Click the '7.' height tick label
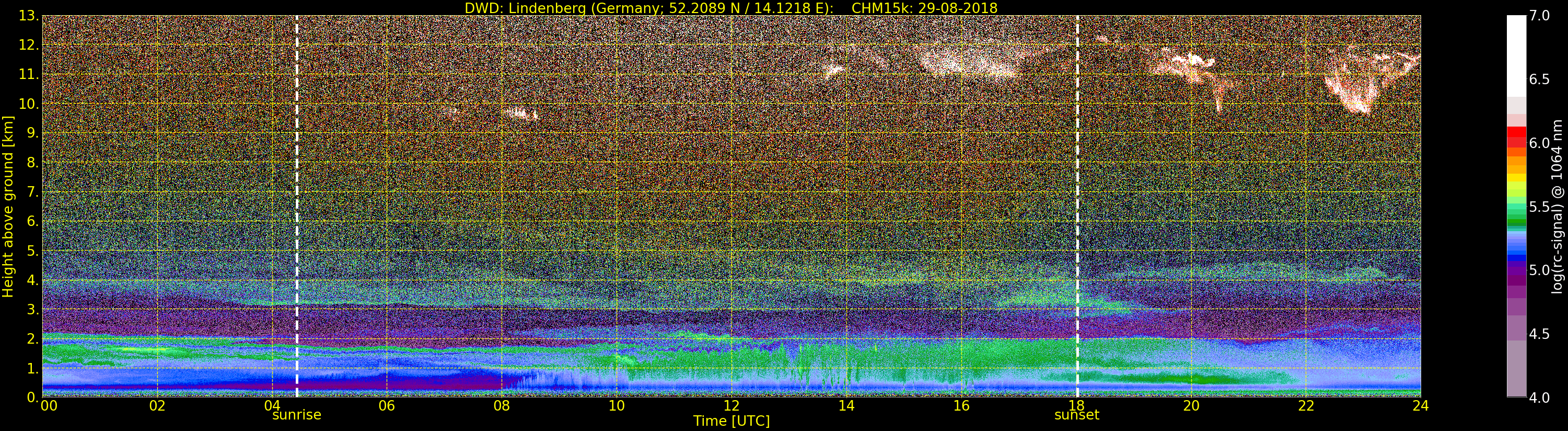This screenshot has height=431, width=1568. click(33, 192)
